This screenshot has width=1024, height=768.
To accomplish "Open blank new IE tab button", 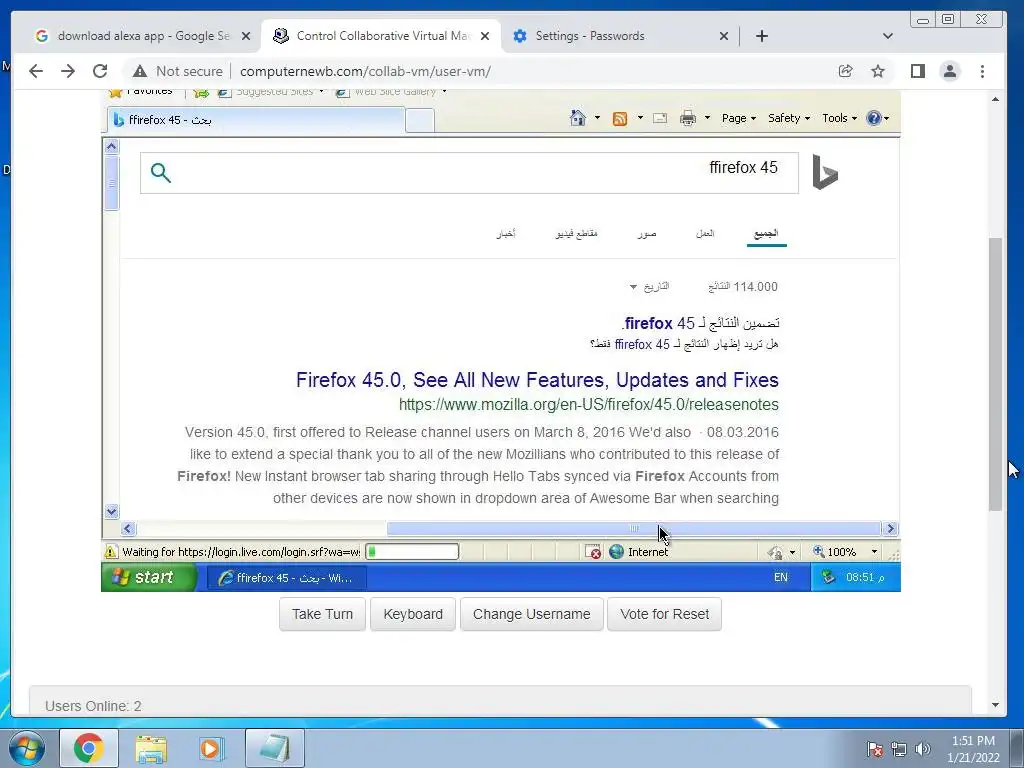I will tap(419, 121).
